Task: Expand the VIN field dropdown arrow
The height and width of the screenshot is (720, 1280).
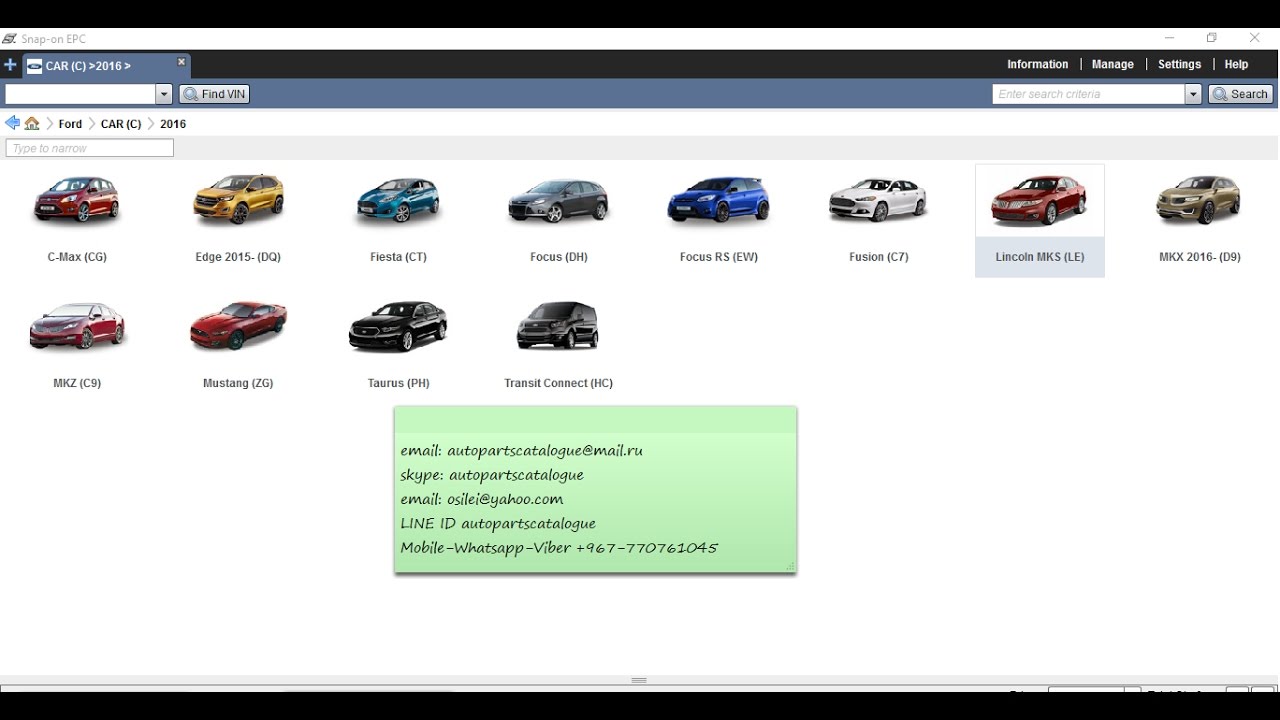Action: (x=164, y=94)
